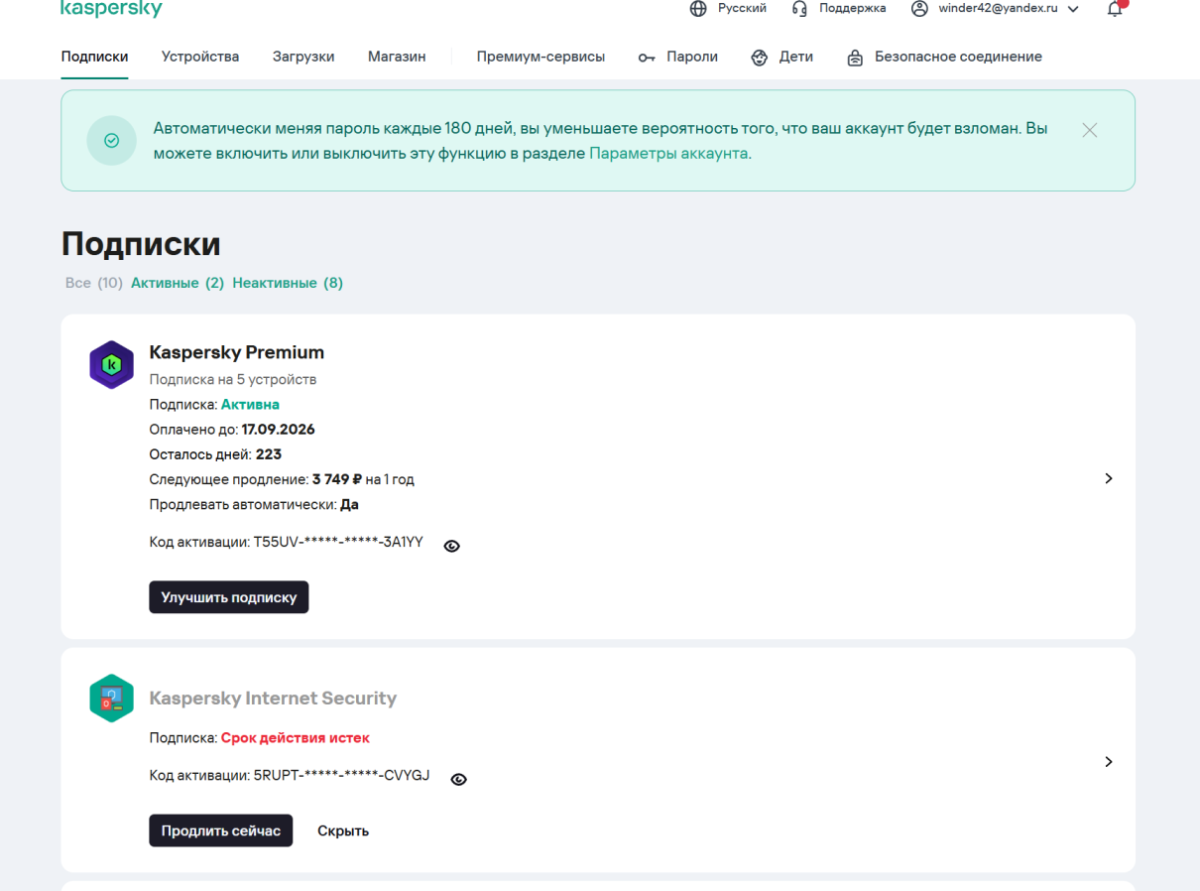Go to the Магазин tab
1200x891 pixels.
(396, 57)
